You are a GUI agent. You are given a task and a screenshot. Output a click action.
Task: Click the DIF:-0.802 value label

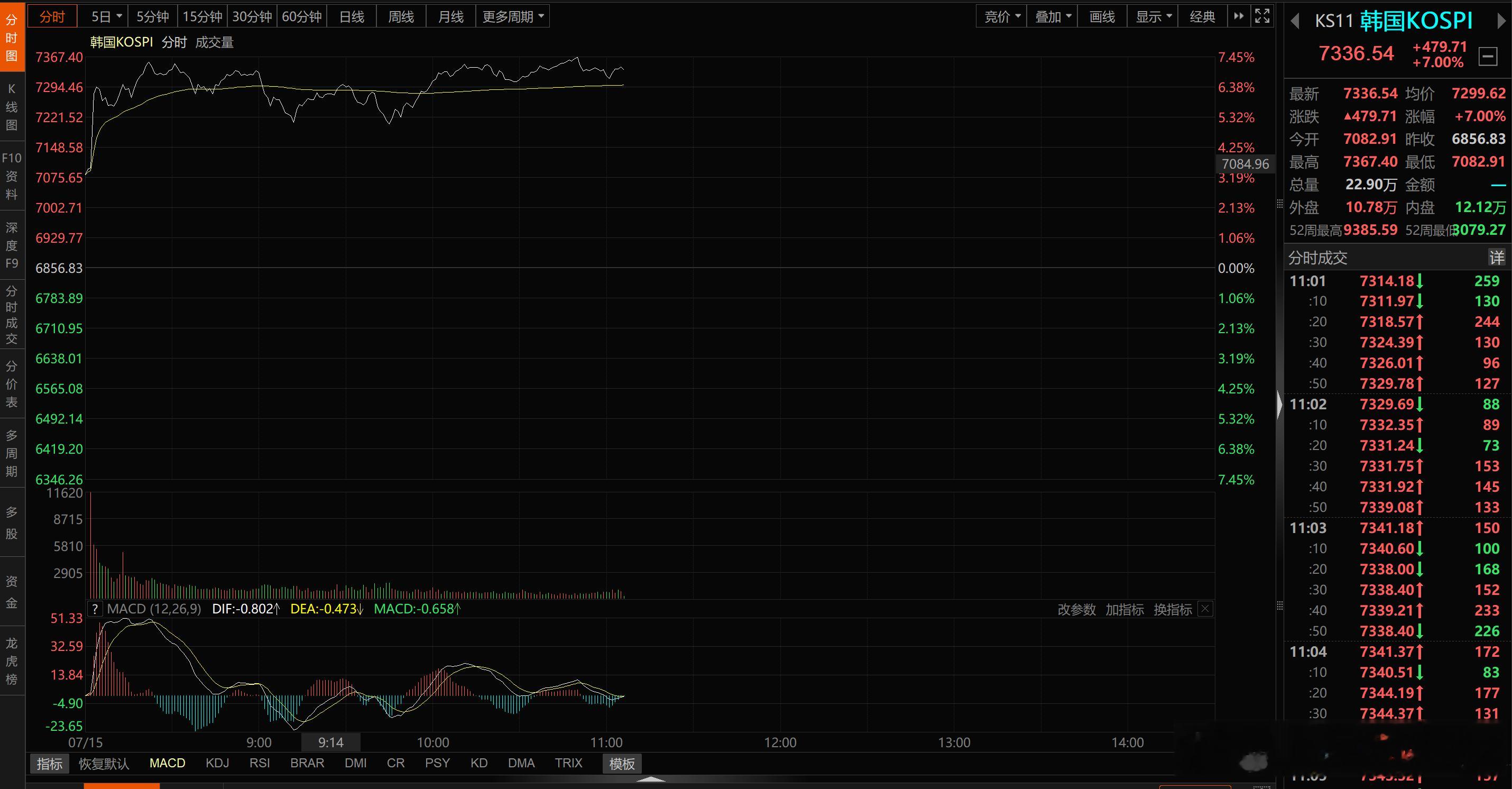(x=246, y=609)
